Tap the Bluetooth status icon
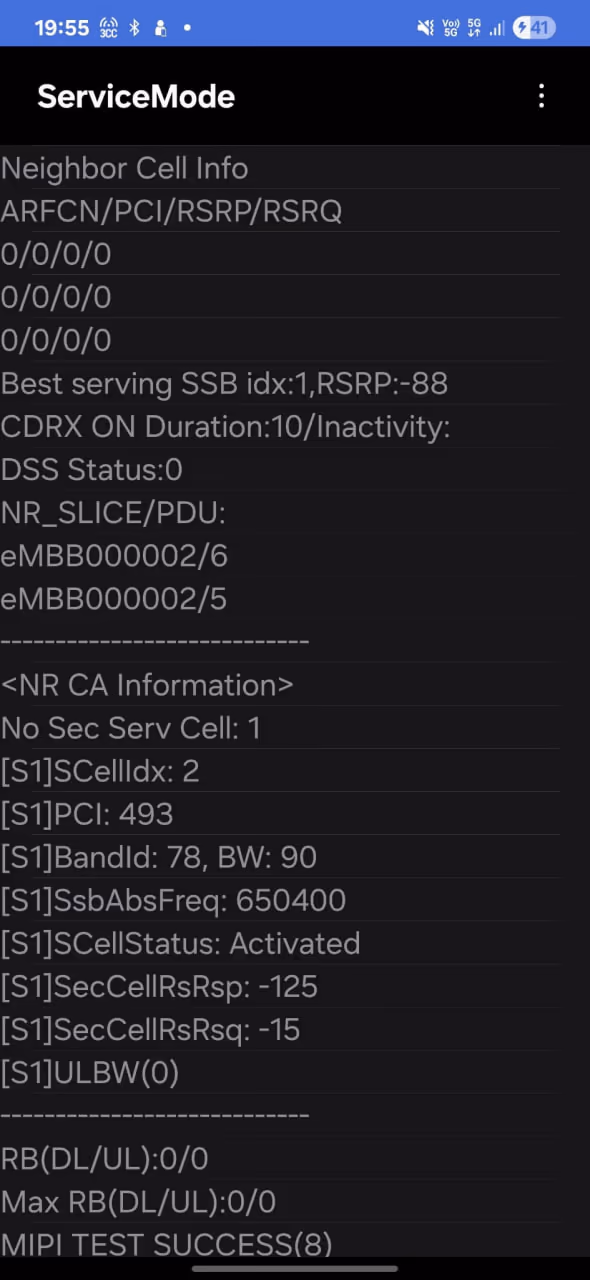This screenshot has height=1280, width=590. [x=134, y=28]
